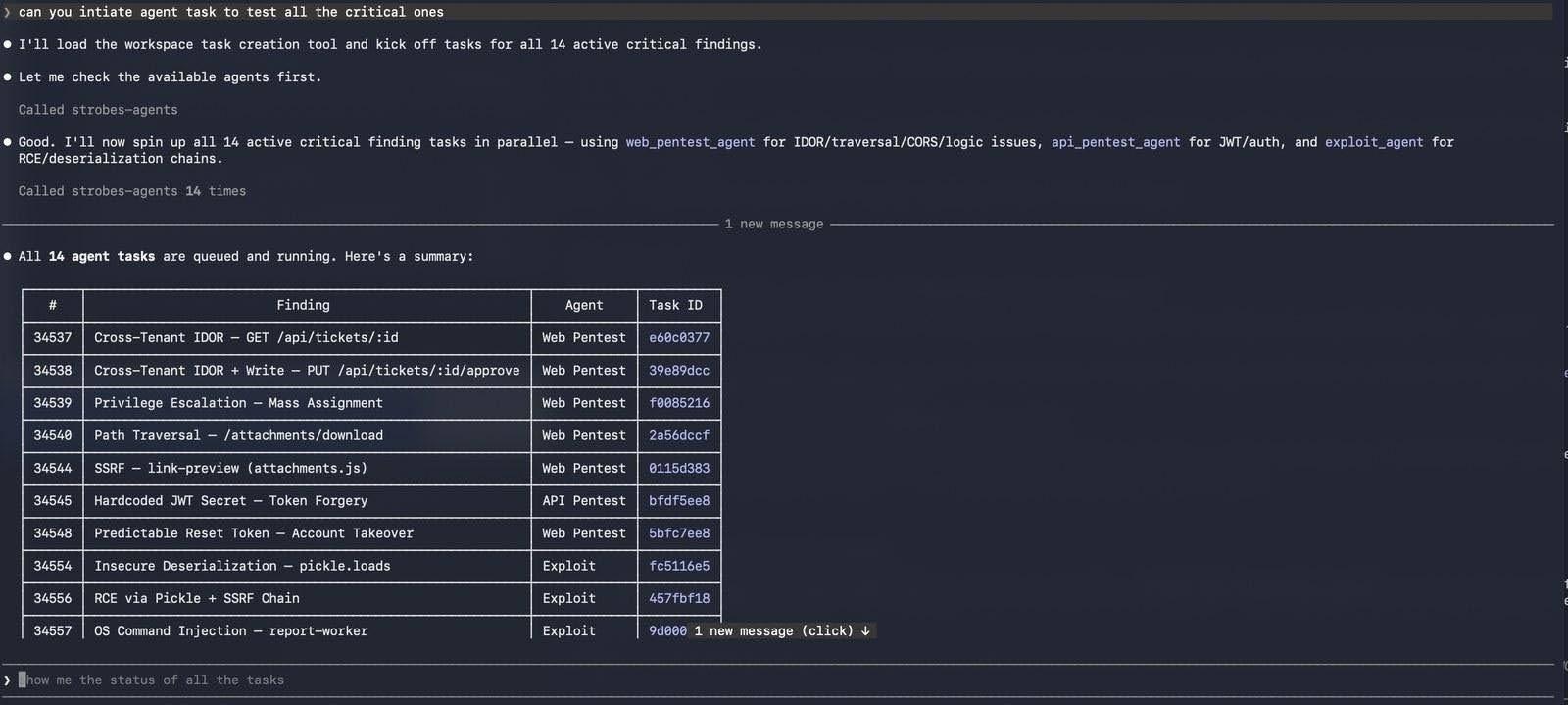The width and height of the screenshot is (1568, 705).
Task: Select finding number 34548 cell
Action: [53, 533]
